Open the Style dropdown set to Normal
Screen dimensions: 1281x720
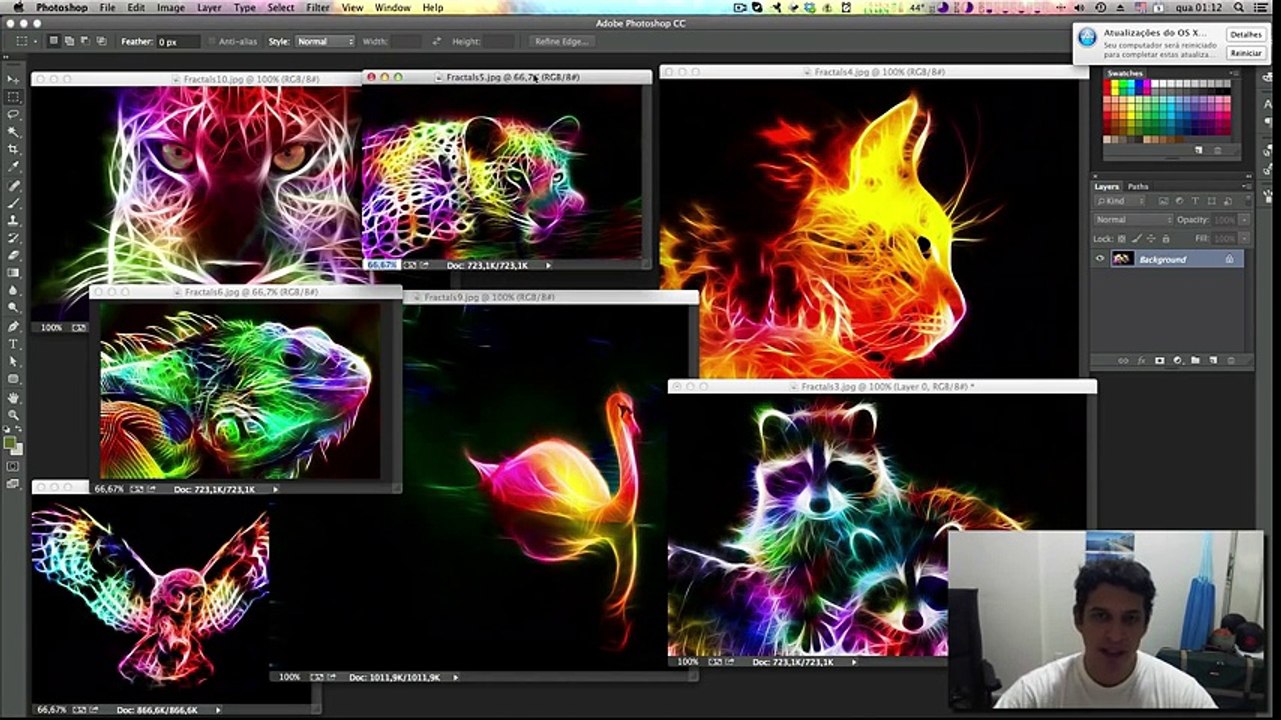pyautogui.click(x=325, y=42)
